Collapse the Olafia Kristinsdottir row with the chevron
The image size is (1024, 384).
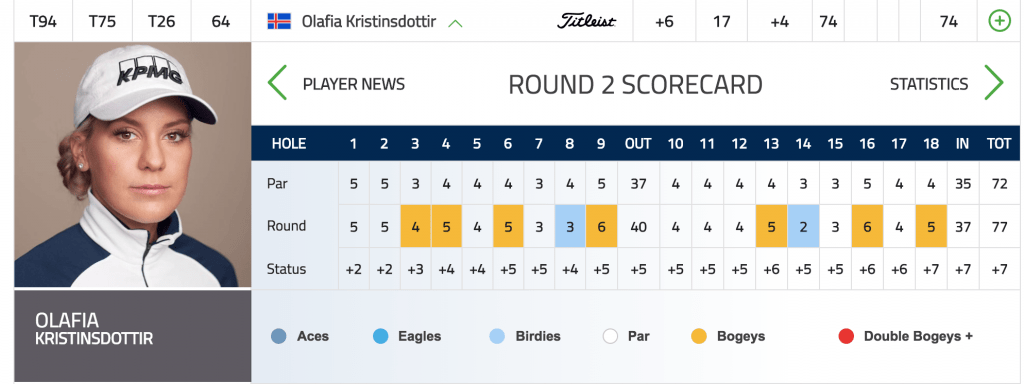click(455, 24)
